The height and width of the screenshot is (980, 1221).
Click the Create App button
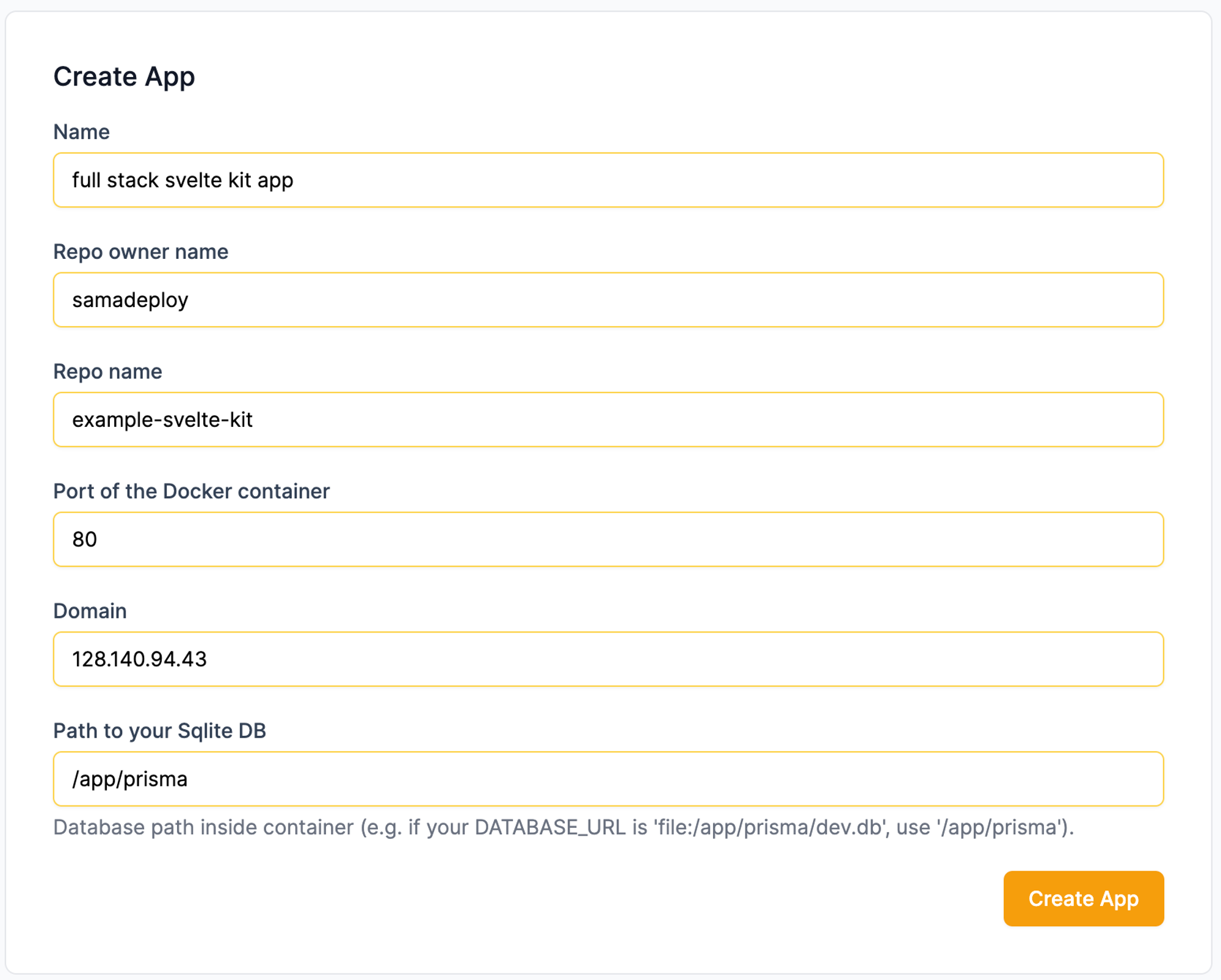[1083, 898]
